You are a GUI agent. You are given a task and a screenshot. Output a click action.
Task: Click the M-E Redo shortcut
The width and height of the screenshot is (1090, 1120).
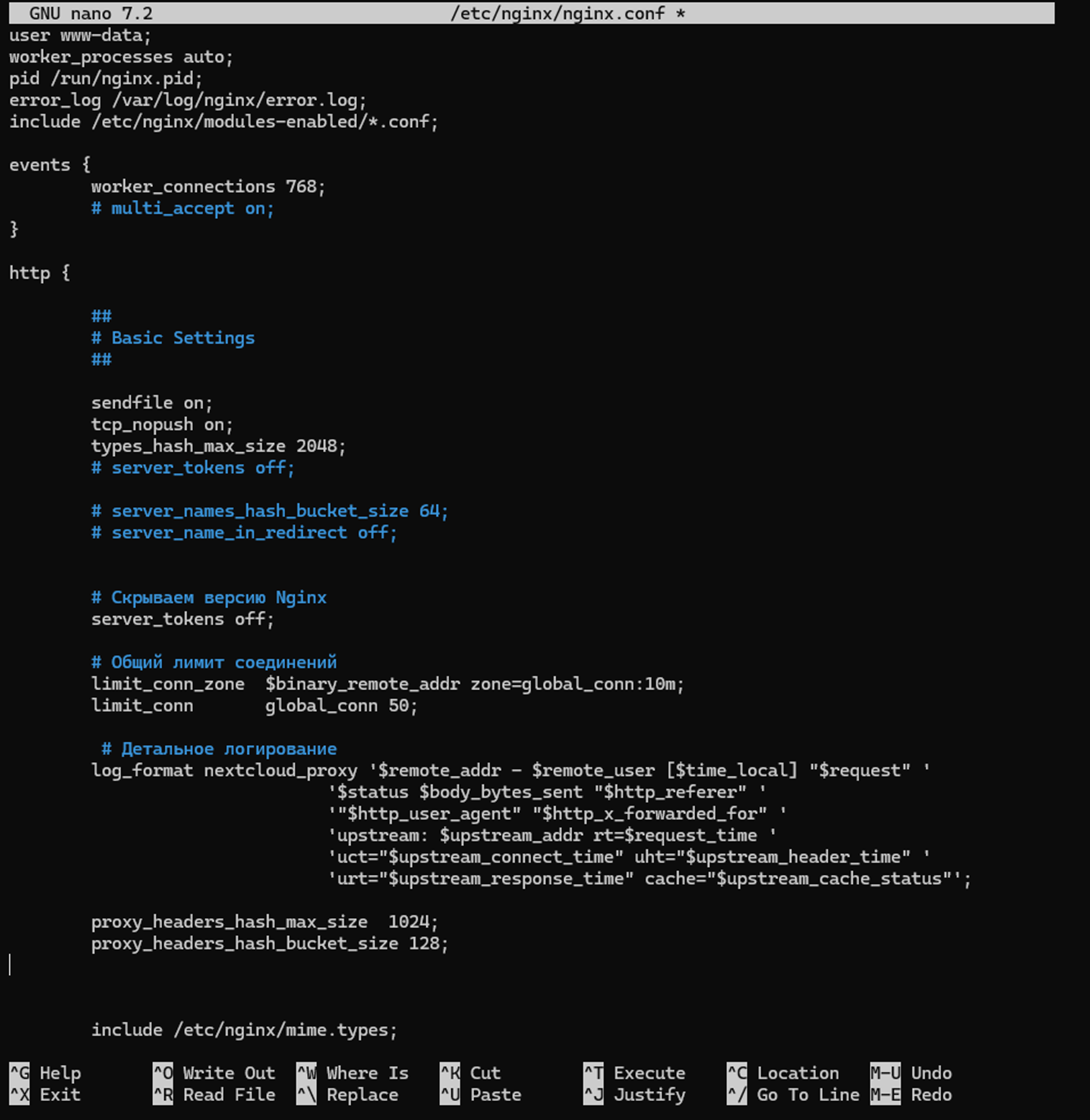pos(912,1094)
